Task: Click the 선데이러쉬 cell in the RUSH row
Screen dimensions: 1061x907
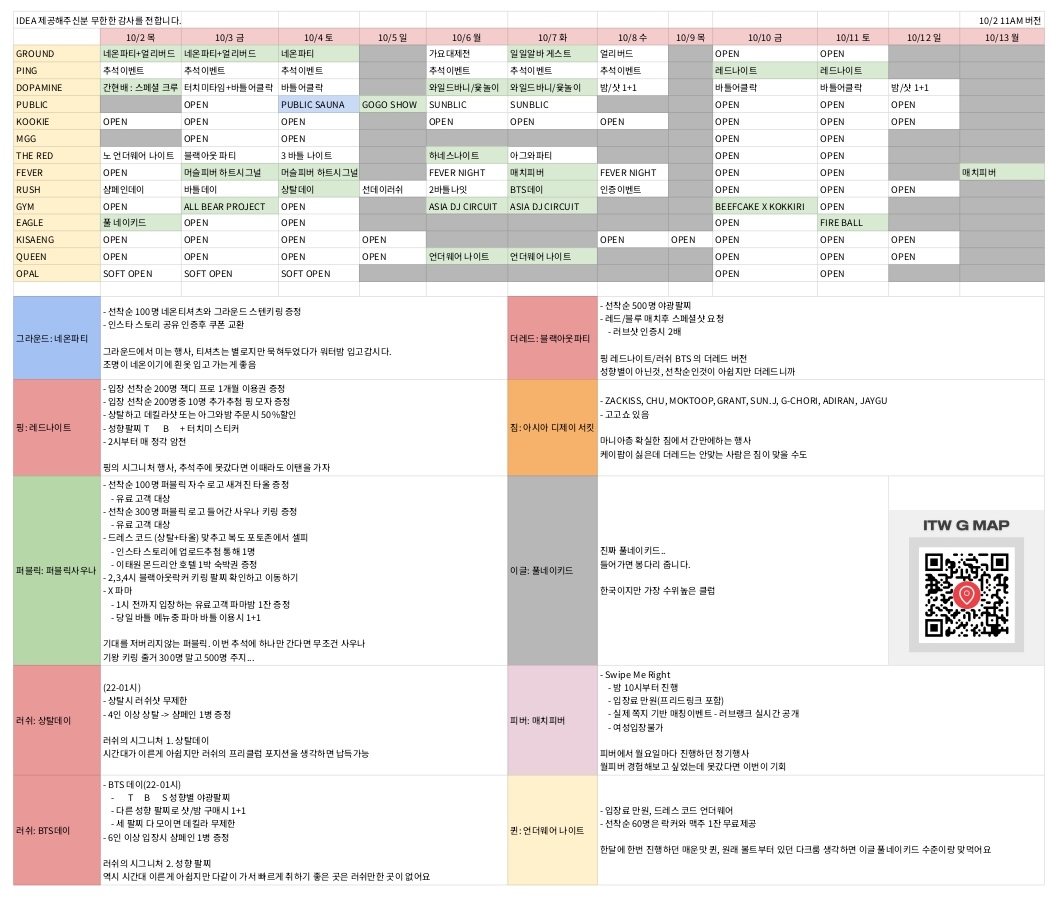Action: pos(392,189)
